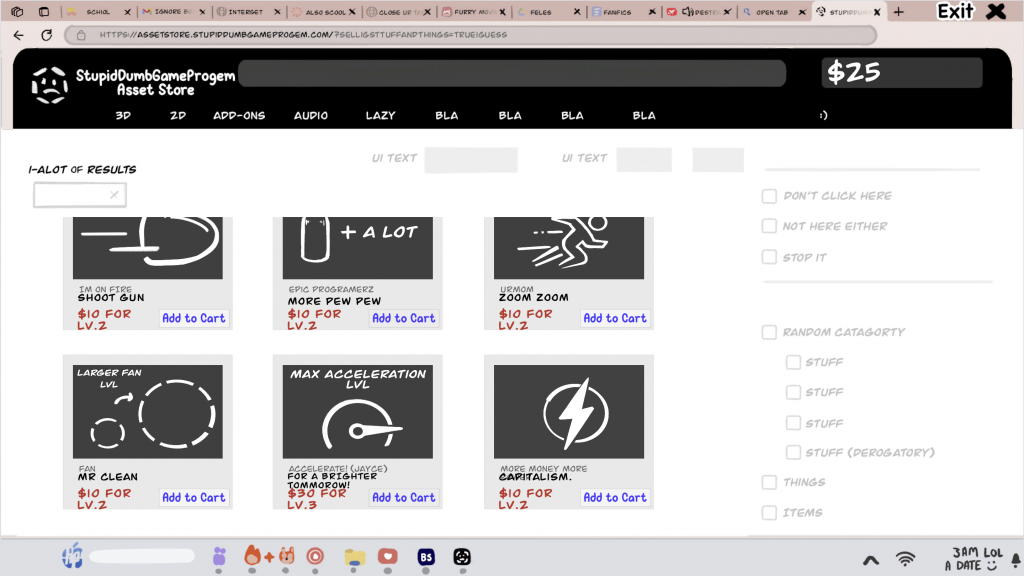
Task: Reload the page with the refresh icon
Action: (46, 35)
